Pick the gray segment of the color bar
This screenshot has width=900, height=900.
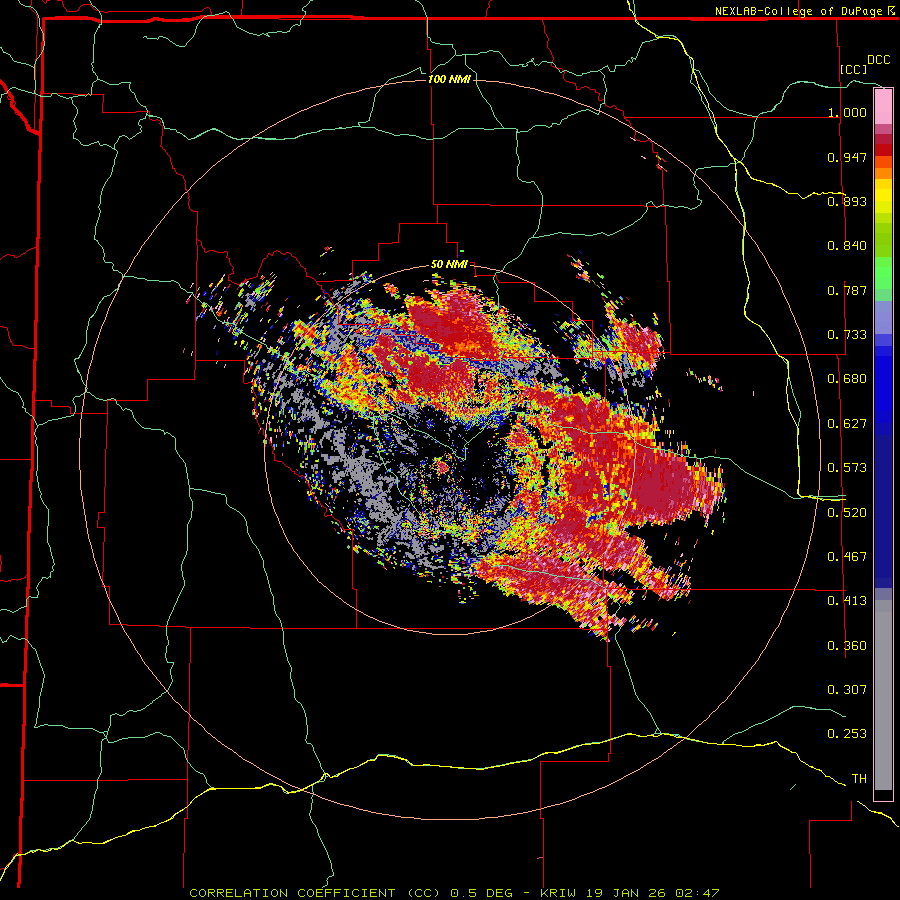pyautogui.click(x=883, y=695)
